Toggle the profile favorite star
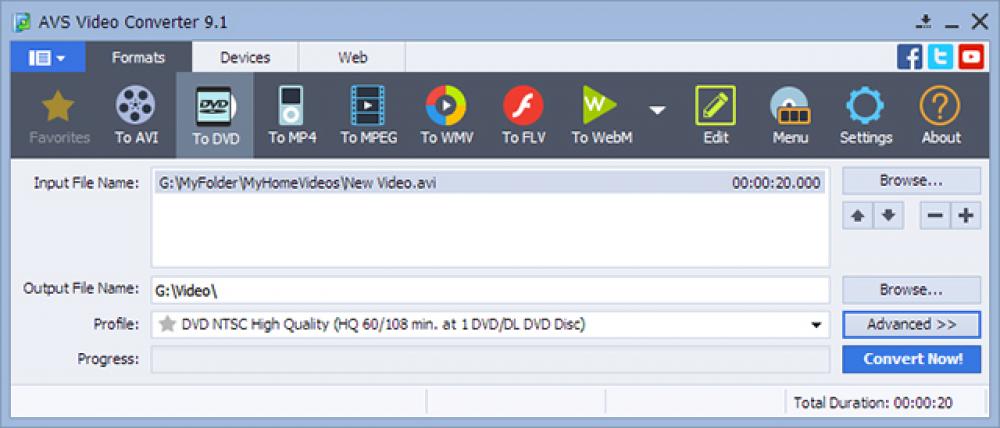 point(167,325)
